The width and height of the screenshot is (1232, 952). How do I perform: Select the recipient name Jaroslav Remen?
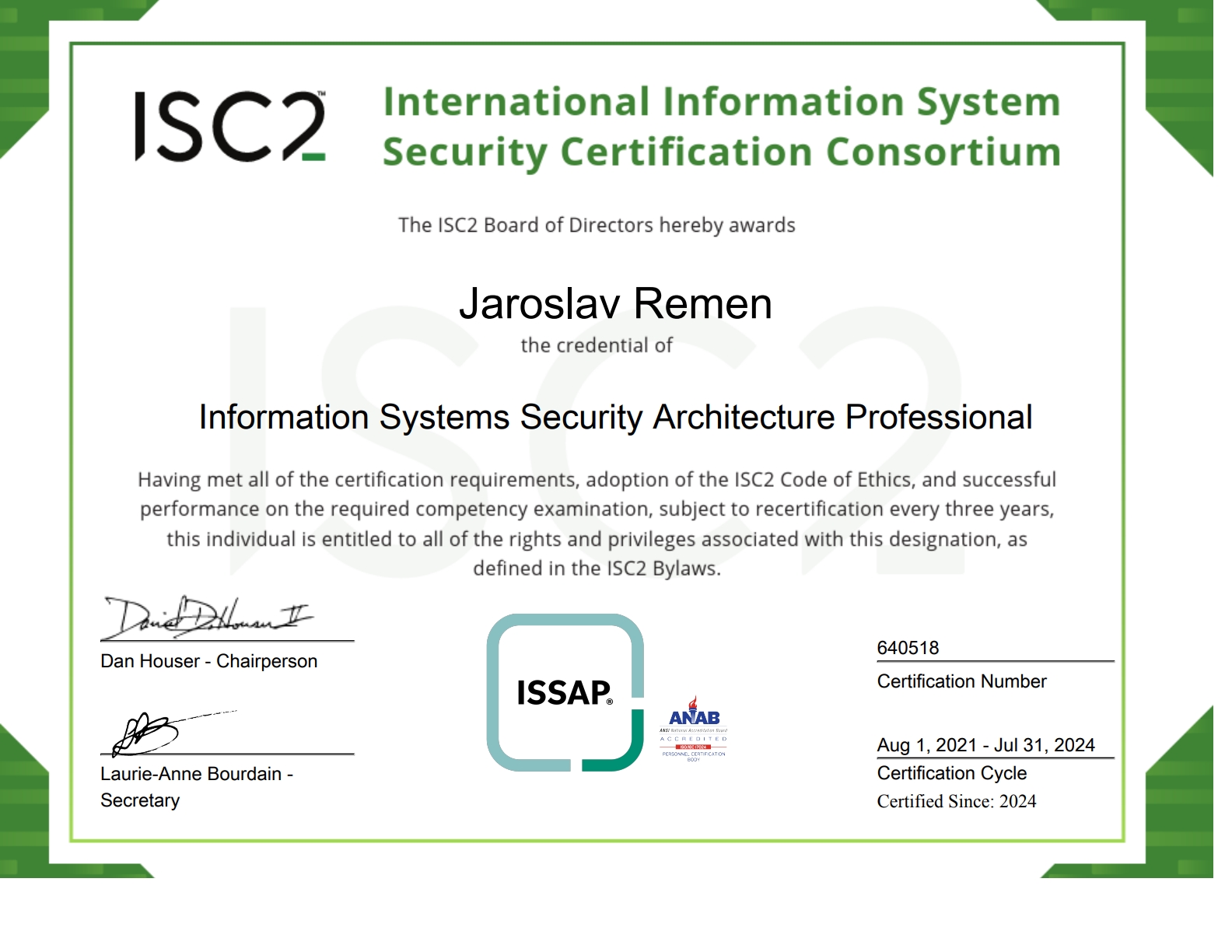click(615, 304)
